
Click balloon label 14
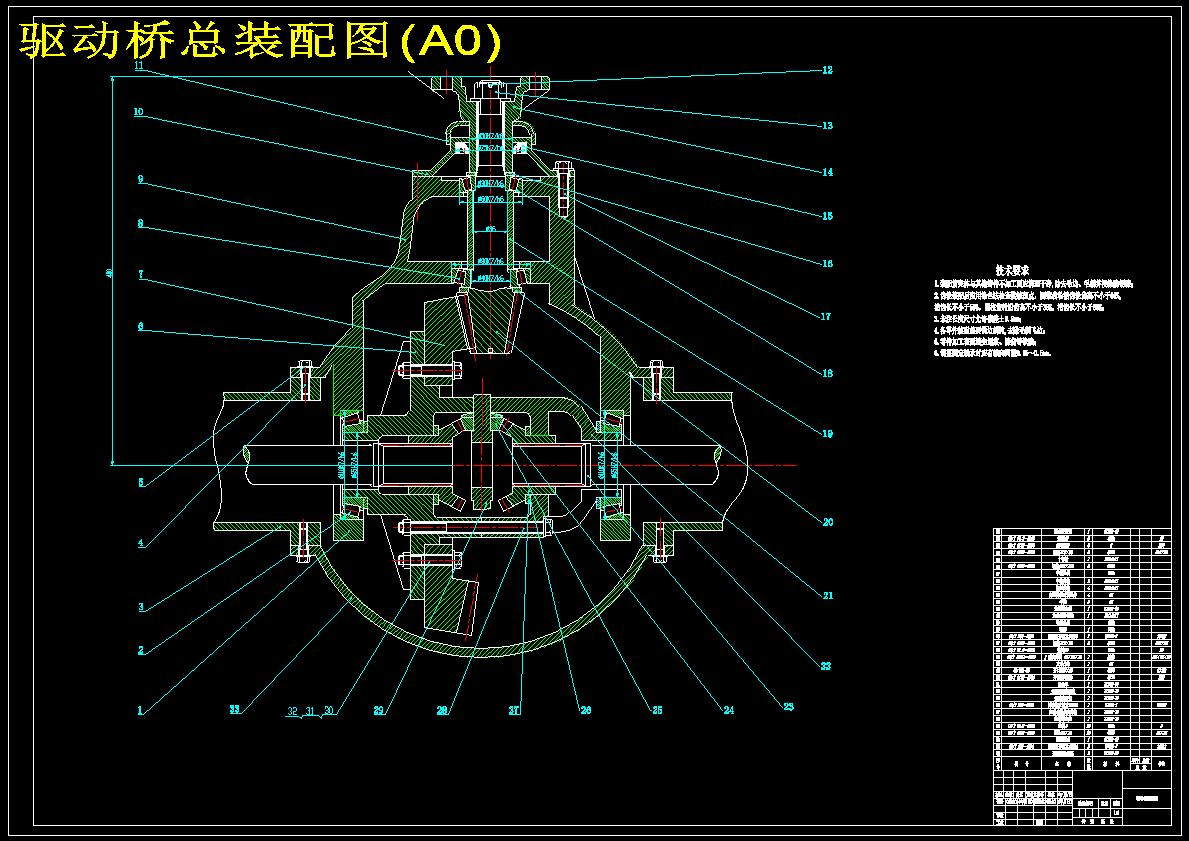coord(827,172)
